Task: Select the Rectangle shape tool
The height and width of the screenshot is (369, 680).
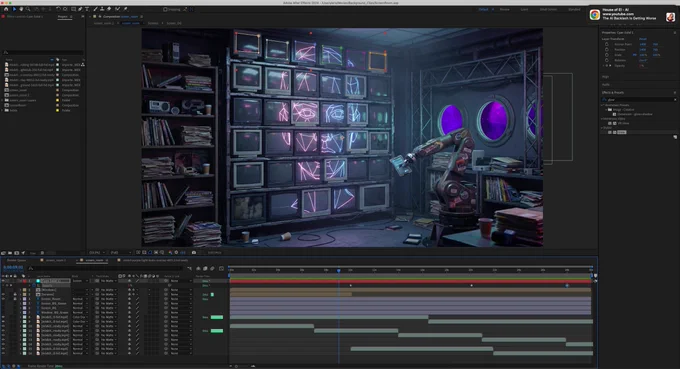Action: click(x=73, y=9)
